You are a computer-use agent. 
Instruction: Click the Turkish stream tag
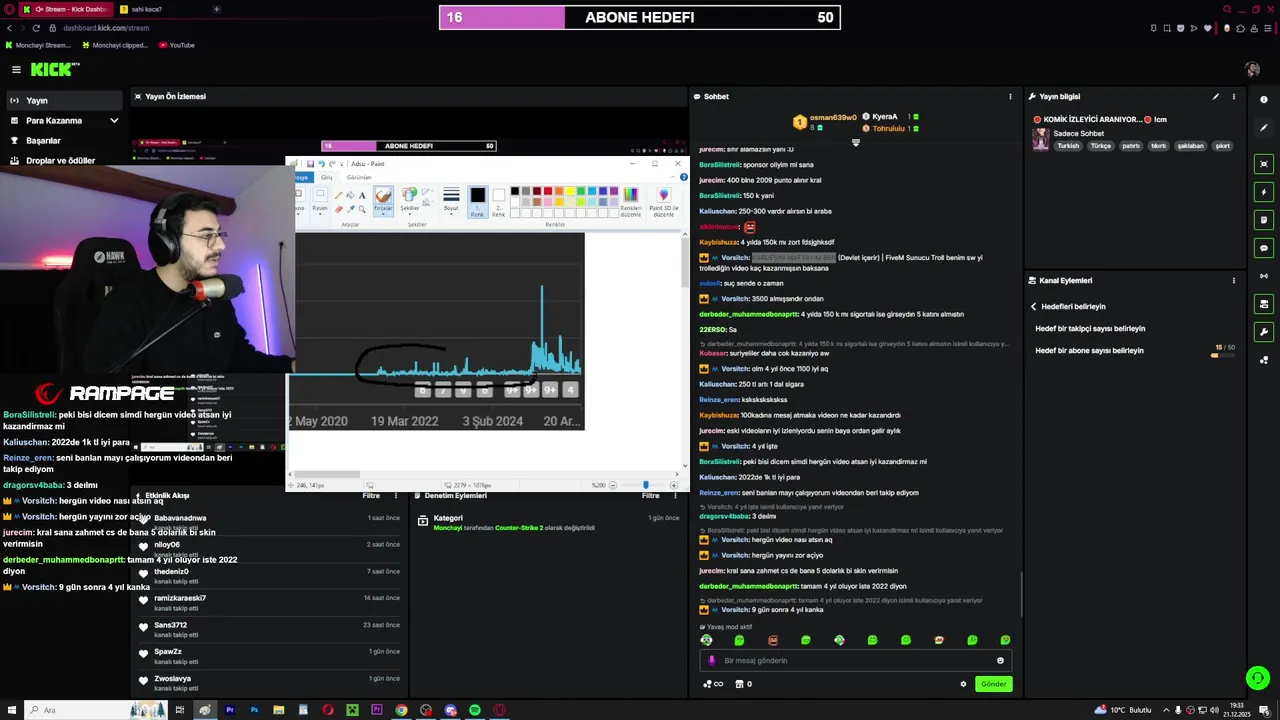point(1069,146)
